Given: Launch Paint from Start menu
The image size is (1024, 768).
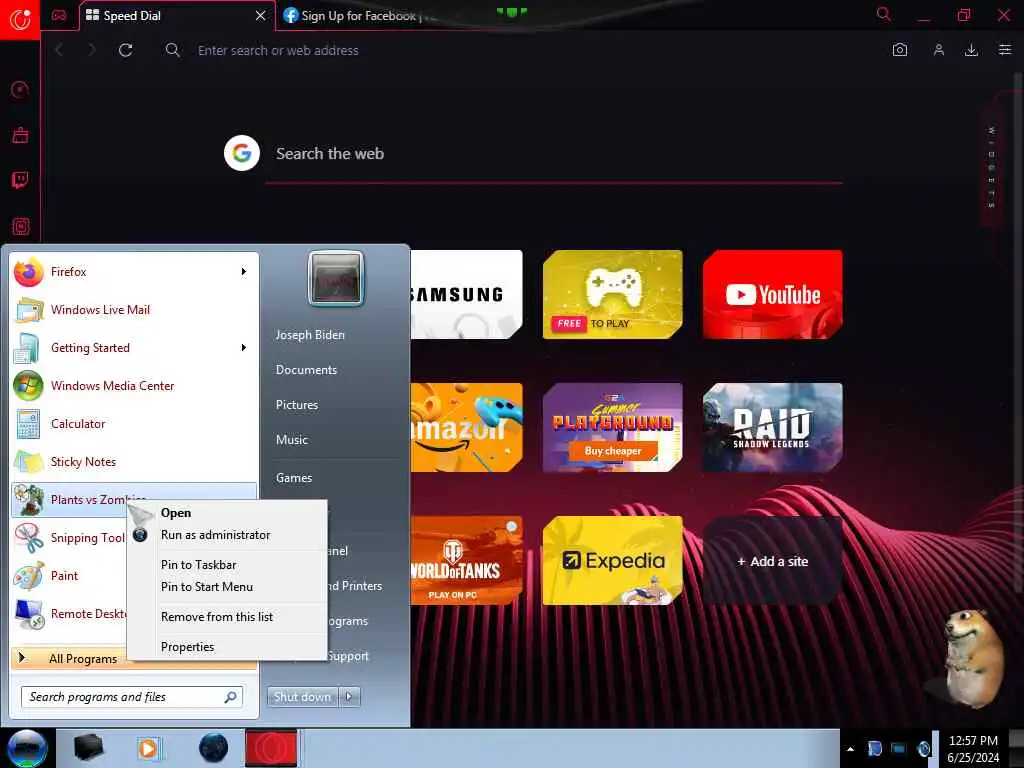Looking at the screenshot, I should (x=69, y=576).
